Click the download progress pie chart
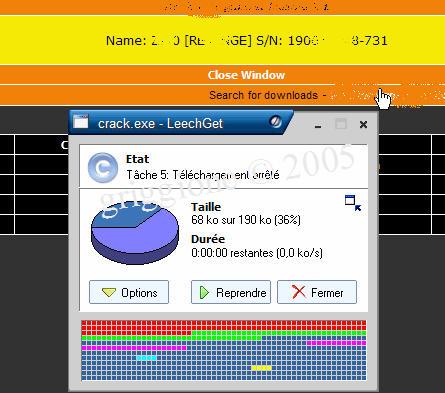 pyautogui.click(x=135, y=232)
